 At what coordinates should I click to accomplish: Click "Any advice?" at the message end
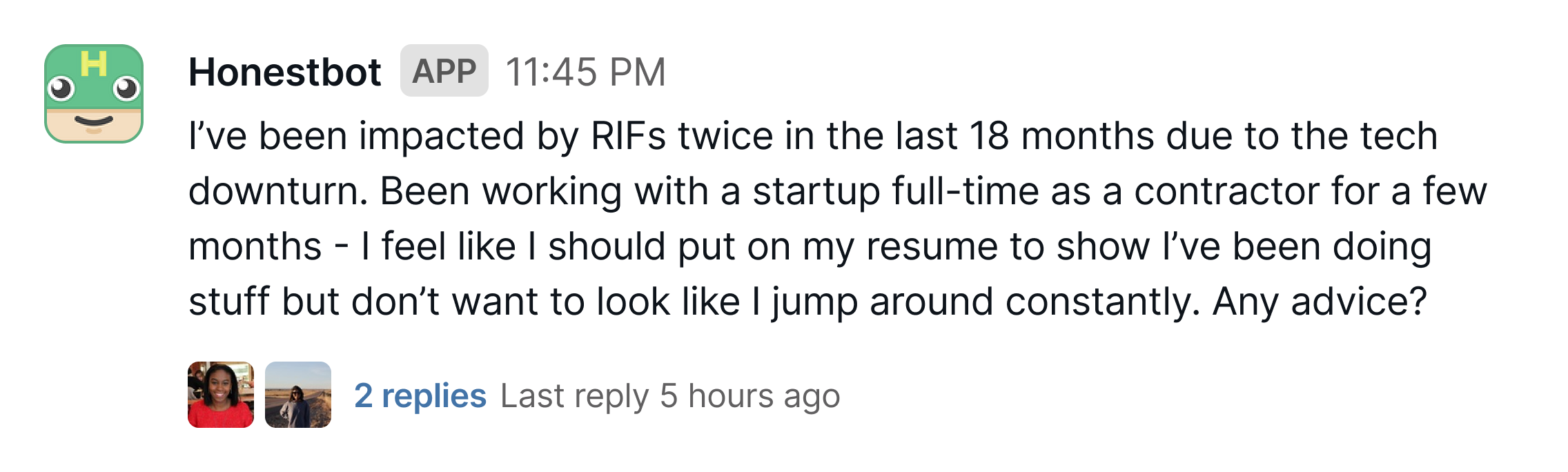coord(1319,302)
